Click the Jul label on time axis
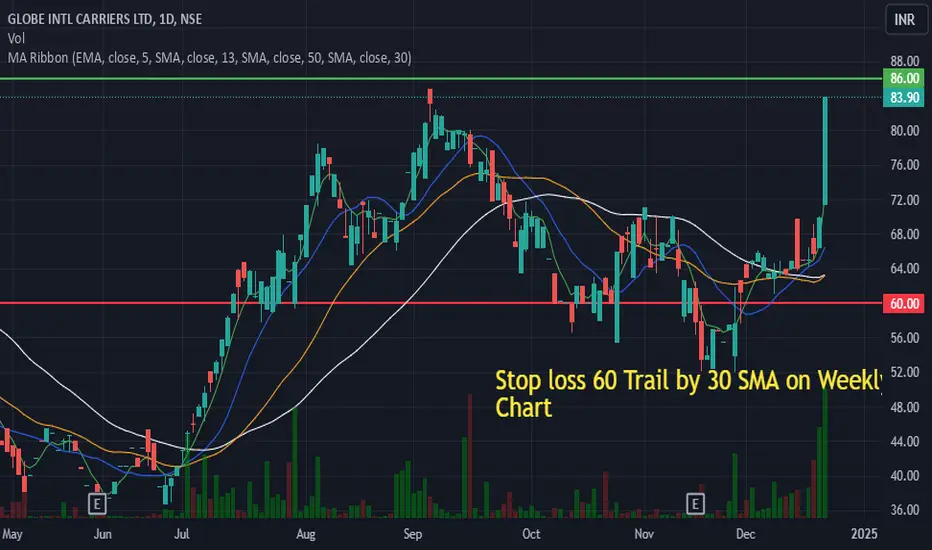 click(182, 534)
